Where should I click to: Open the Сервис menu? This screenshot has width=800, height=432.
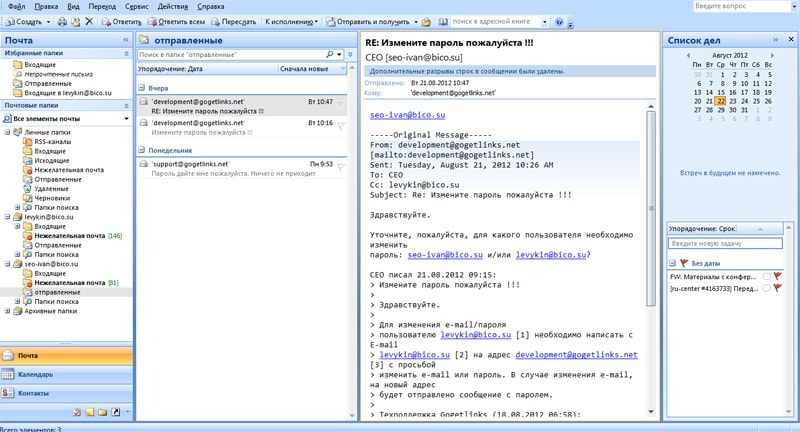[x=136, y=7]
